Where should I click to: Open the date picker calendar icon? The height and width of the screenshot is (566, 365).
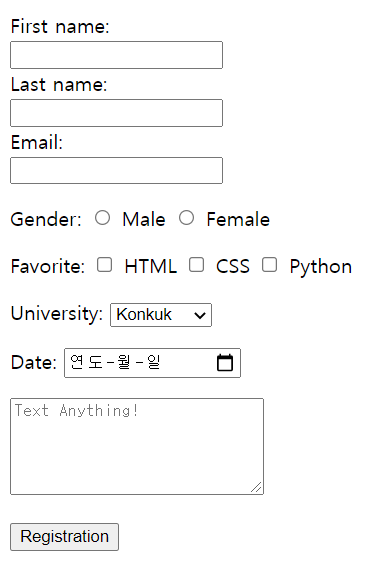coord(225,362)
